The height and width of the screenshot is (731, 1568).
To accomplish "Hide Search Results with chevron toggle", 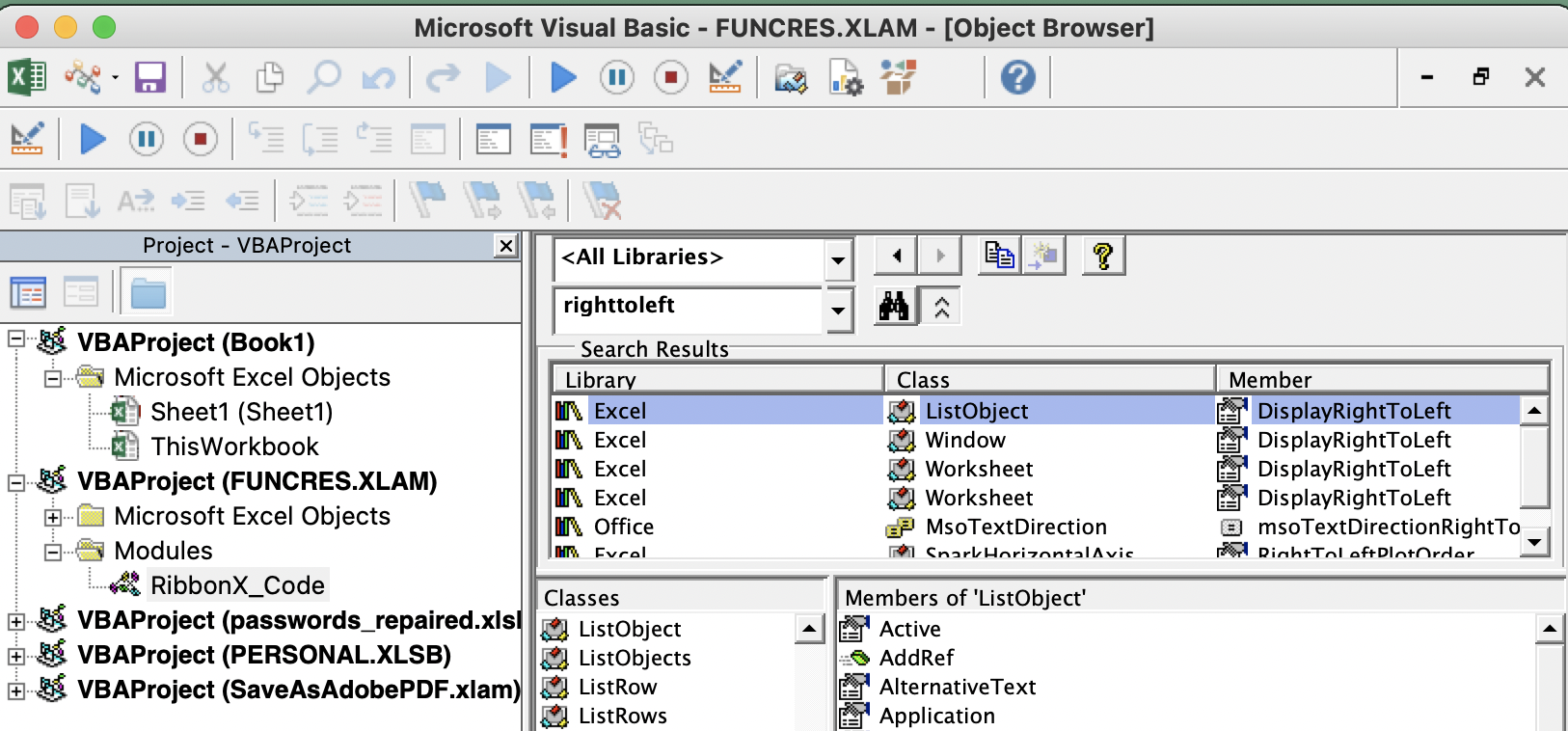I will [x=941, y=307].
